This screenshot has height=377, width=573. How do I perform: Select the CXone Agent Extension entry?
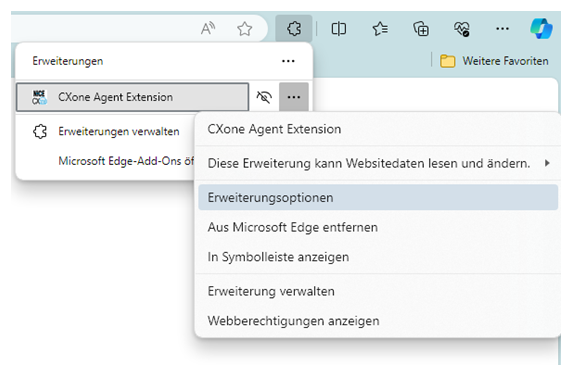tap(132, 97)
